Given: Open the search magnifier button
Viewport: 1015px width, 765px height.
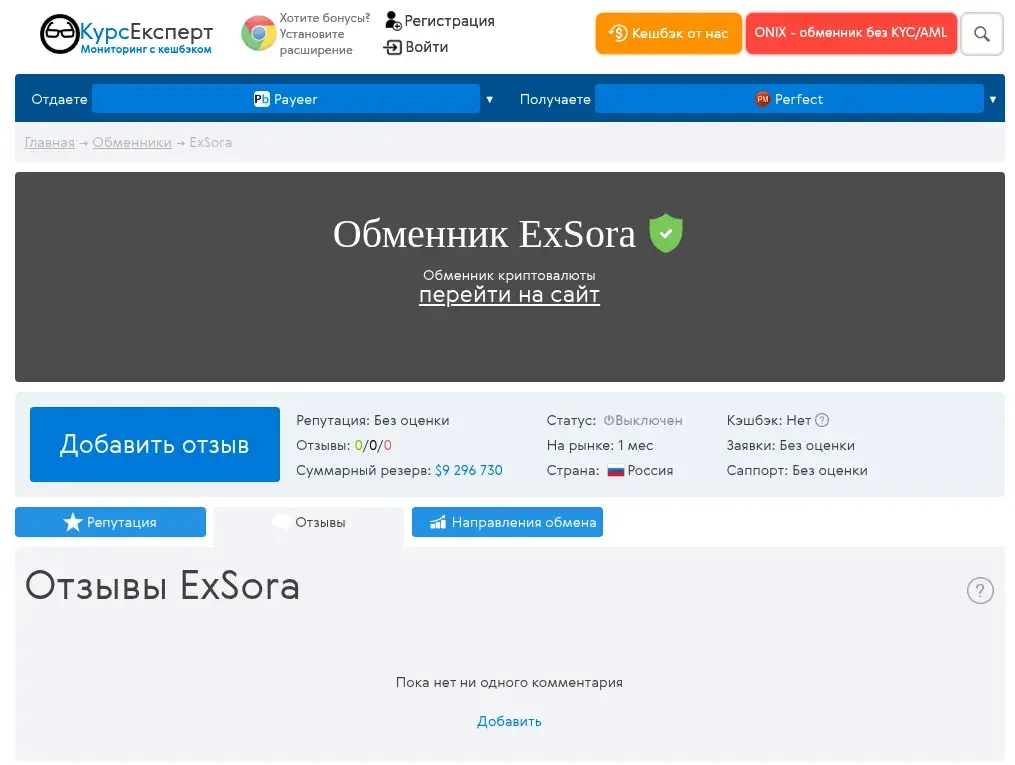Looking at the screenshot, I should 981,34.
